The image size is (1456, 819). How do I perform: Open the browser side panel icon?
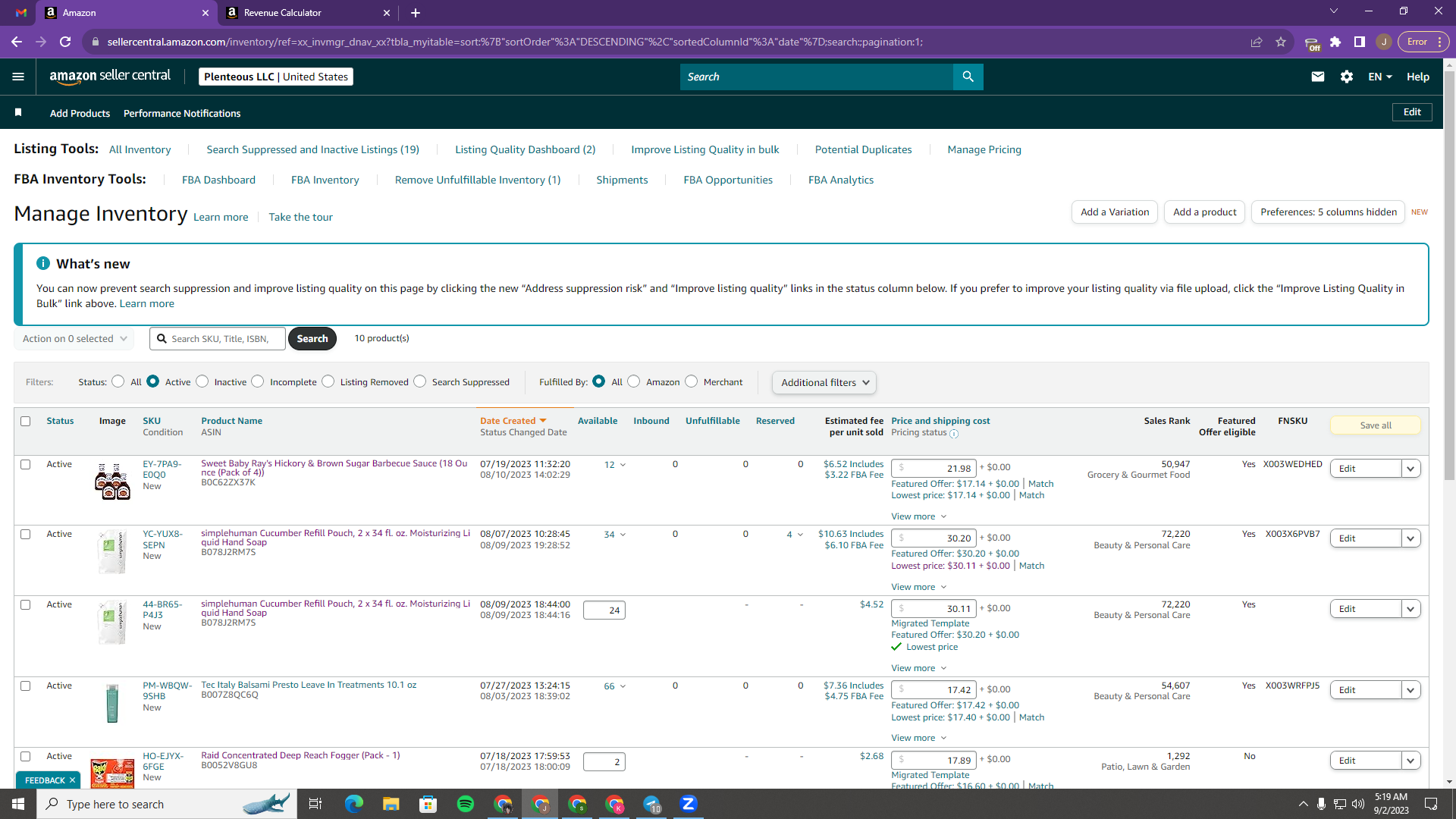pos(1360,42)
